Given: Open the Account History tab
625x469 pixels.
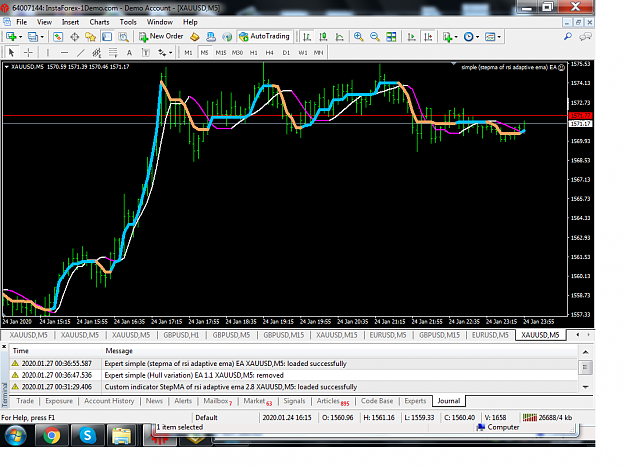Looking at the screenshot, I should (x=109, y=401).
